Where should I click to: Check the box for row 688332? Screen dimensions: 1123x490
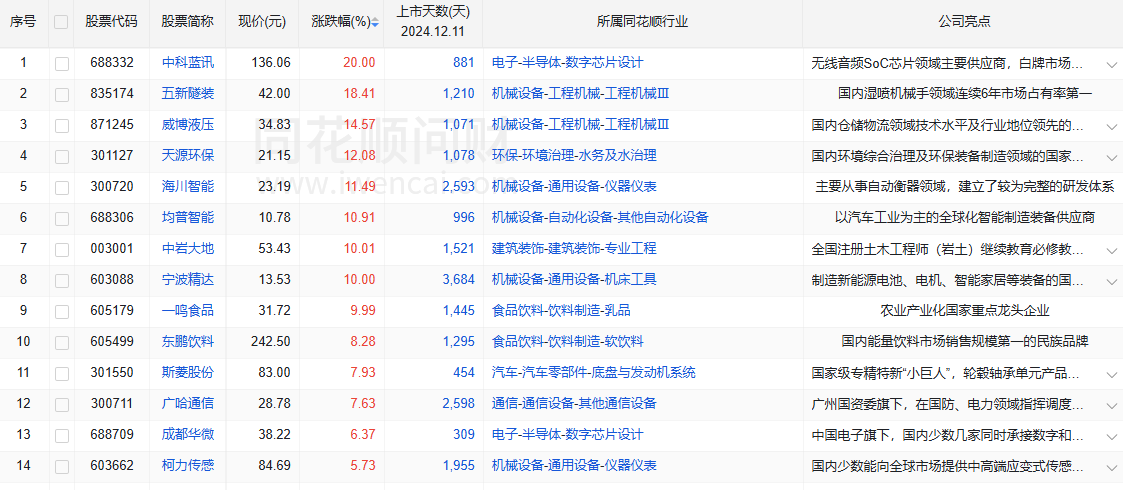point(62,63)
